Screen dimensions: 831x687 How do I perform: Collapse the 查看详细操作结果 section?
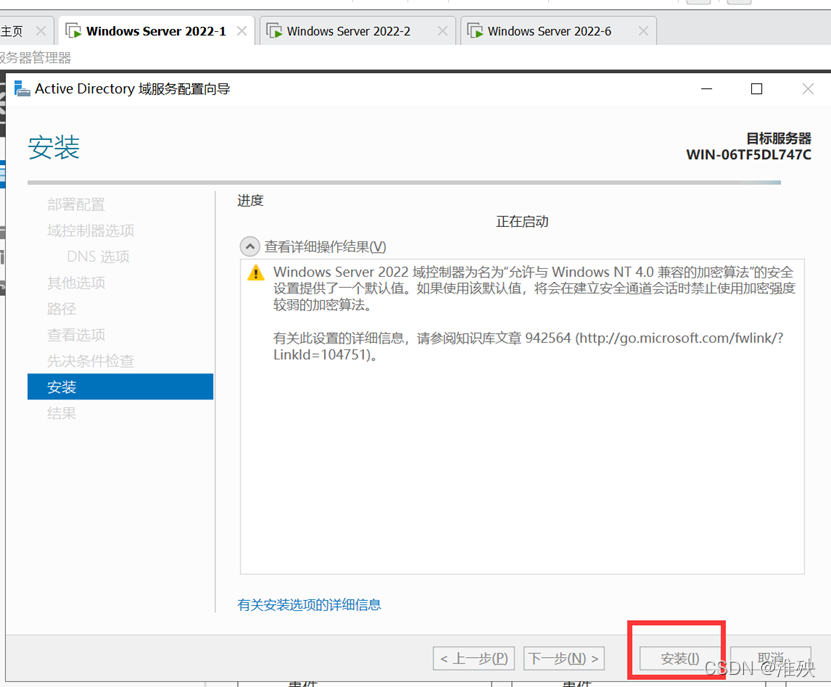pyautogui.click(x=250, y=246)
